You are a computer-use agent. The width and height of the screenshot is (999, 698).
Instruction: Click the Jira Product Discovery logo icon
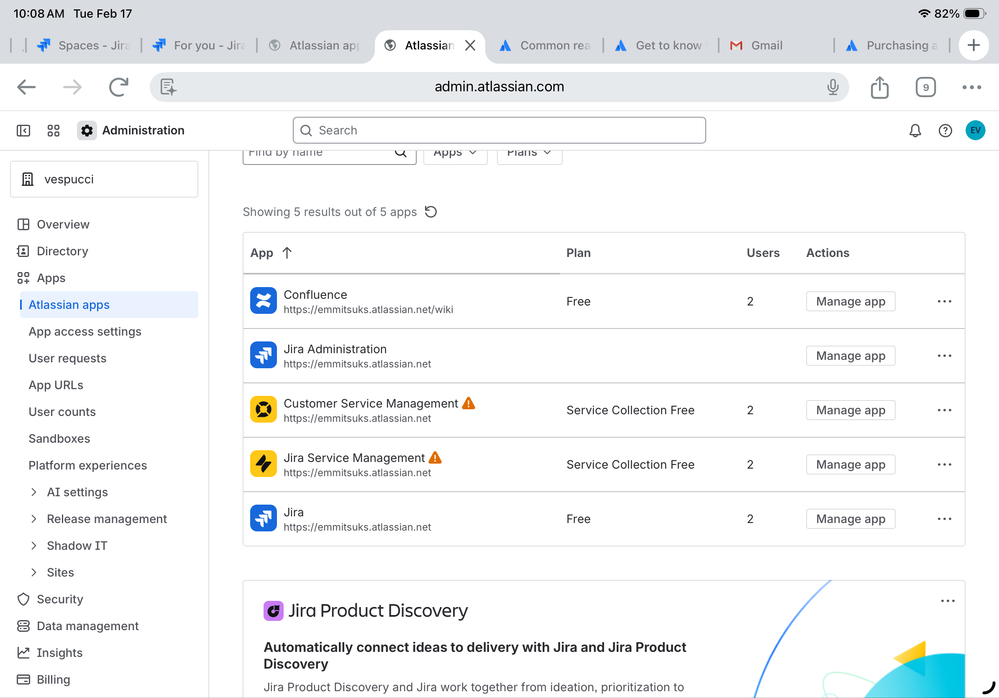[273, 611]
